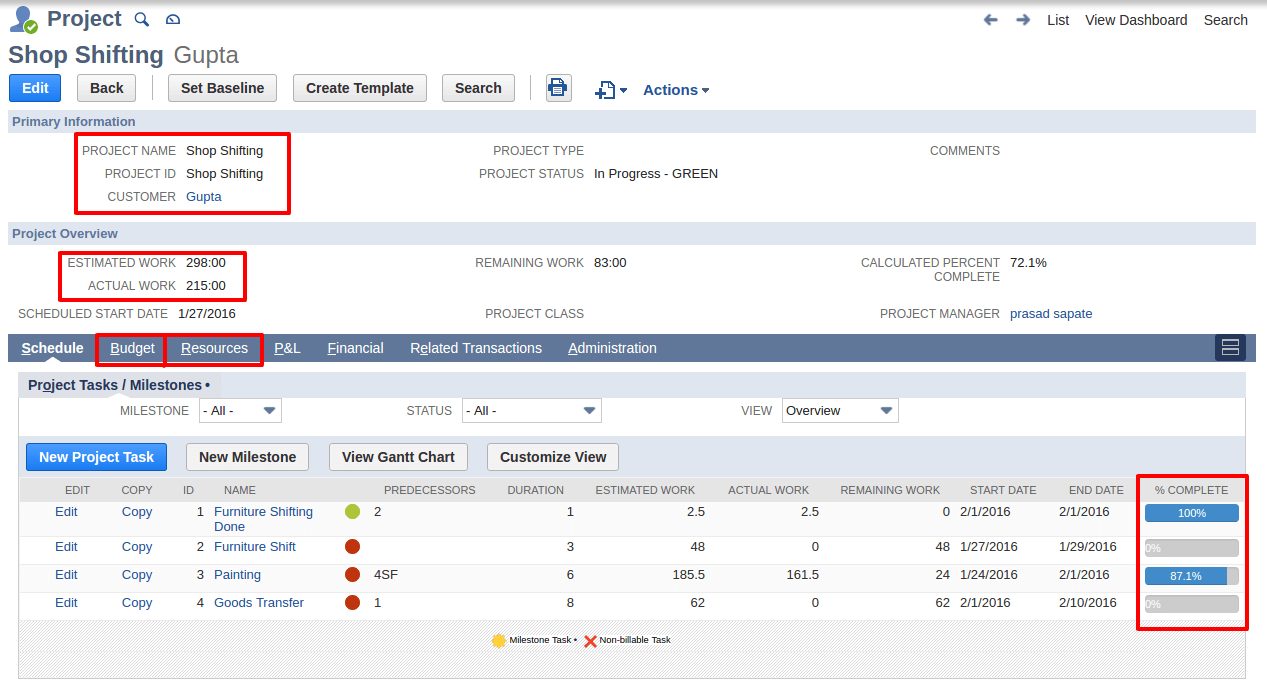Screen dimensions: 1267x695
Task: Click the 4SF predecessor cell
Action: 385,575
